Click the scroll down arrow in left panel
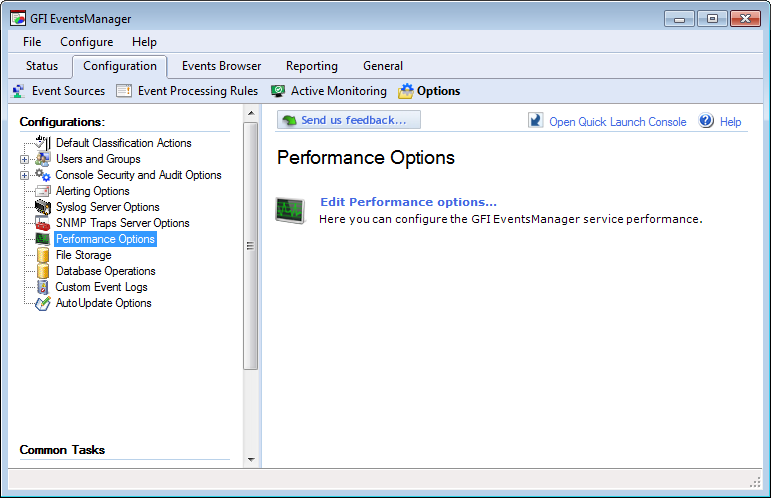 [251, 460]
